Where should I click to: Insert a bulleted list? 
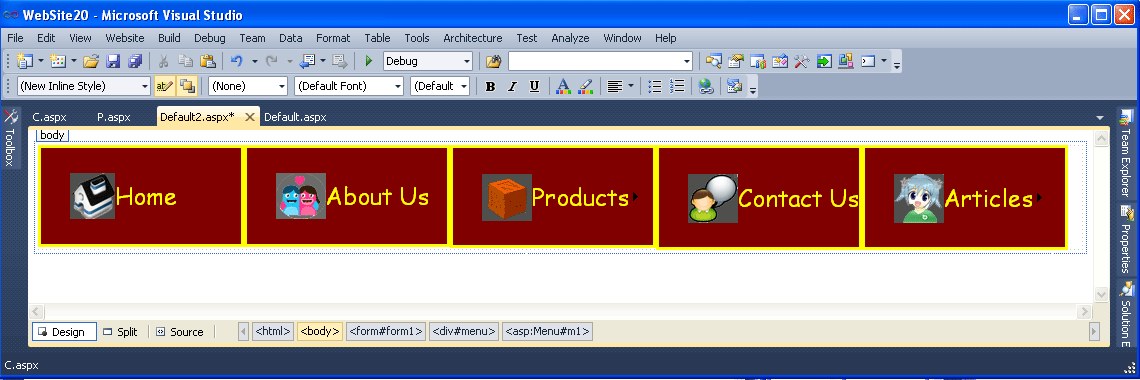655,86
